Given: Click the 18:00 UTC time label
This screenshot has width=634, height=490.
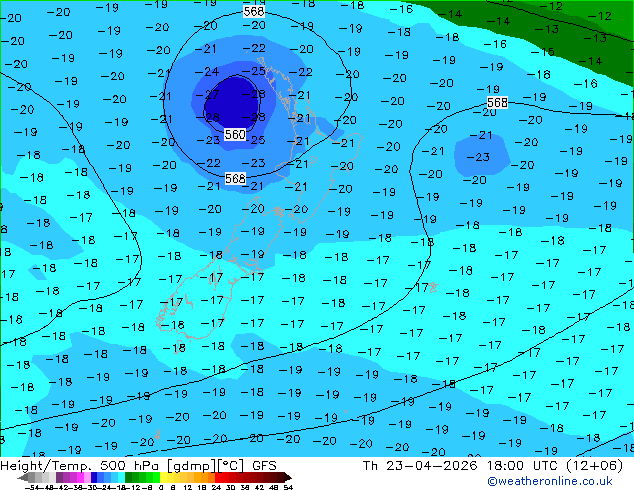Looking at the screenshot, I should [515, 465].
